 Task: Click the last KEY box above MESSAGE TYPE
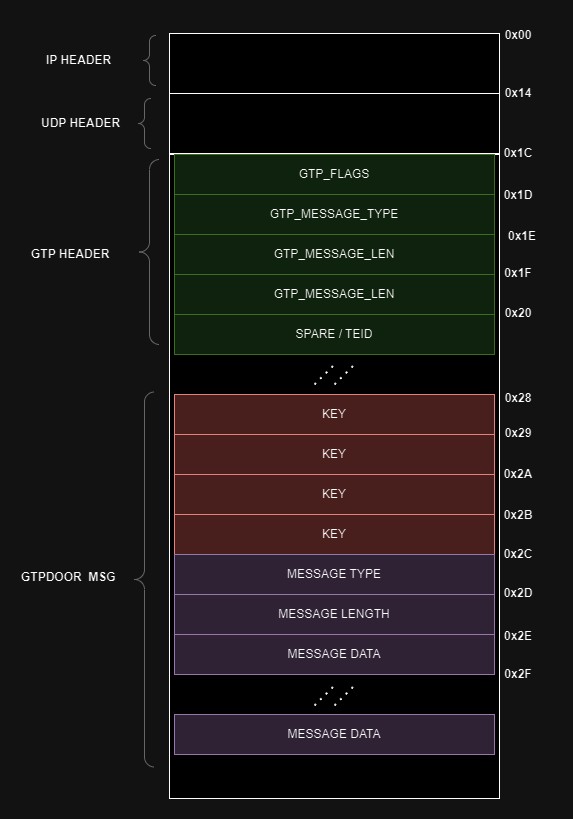(334, 534)
